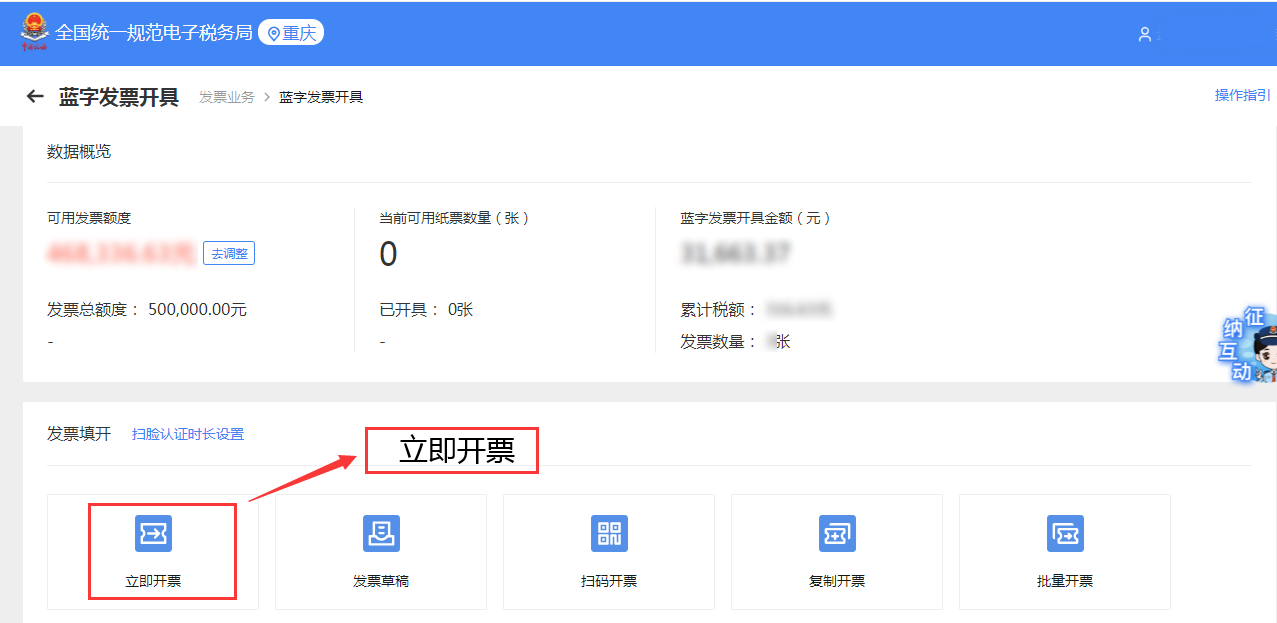Open the 征纳互动 mascot assistant
The height and width of the screenshot is (623, 1277).
[1250, 347]
